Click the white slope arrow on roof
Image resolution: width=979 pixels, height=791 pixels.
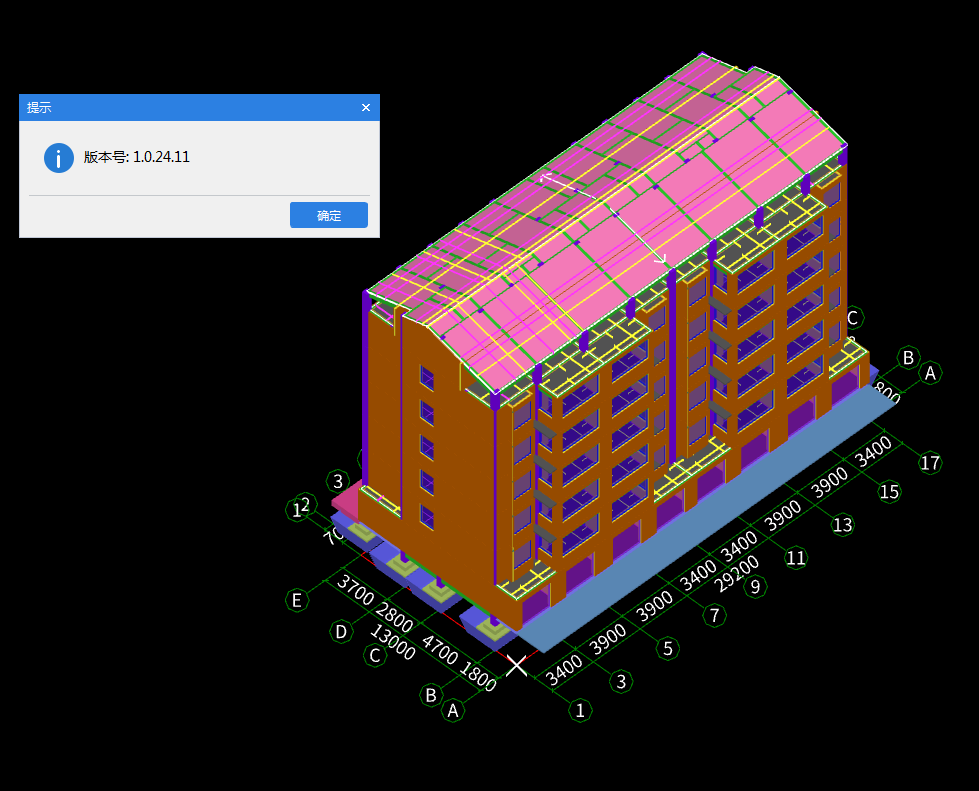point(603,218)
